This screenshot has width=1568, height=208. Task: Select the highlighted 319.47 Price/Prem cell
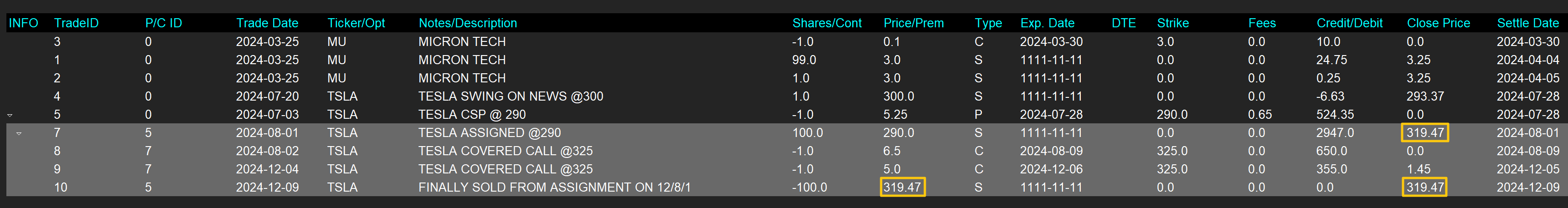click(x=902, y=188)
